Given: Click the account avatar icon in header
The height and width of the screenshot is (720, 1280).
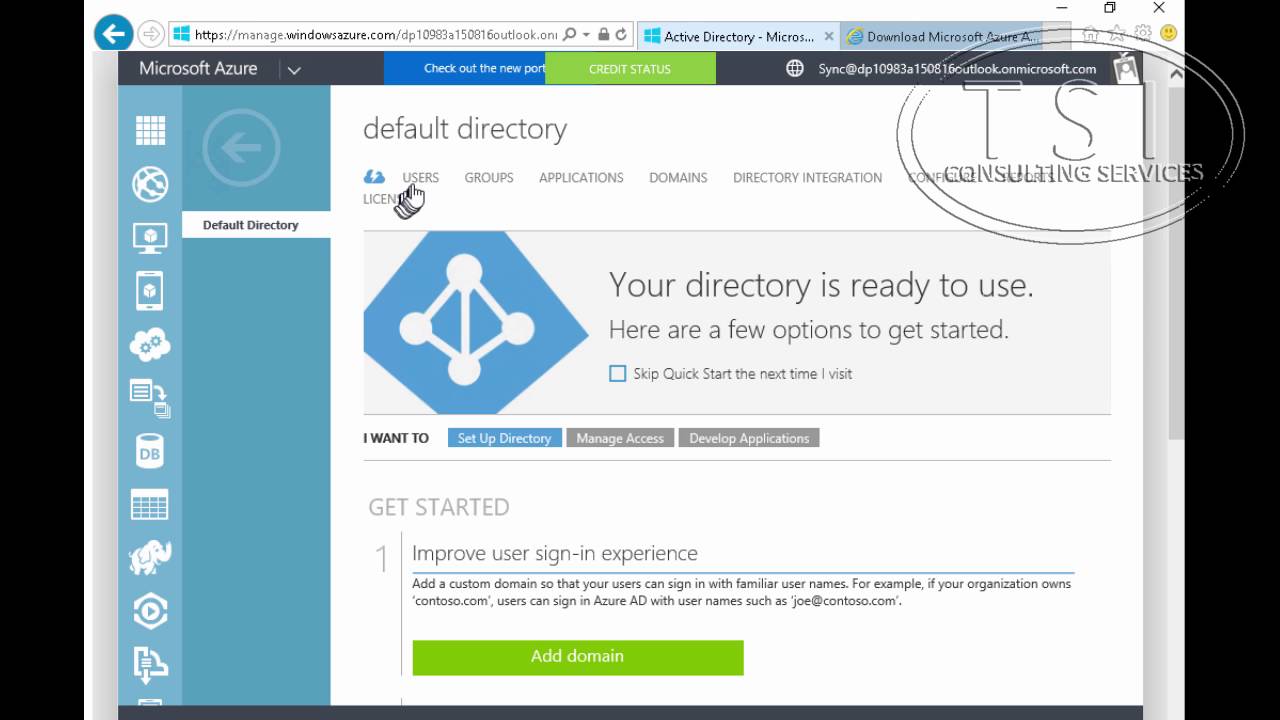Looking at the screenshot, I should tap(1128, 69).
